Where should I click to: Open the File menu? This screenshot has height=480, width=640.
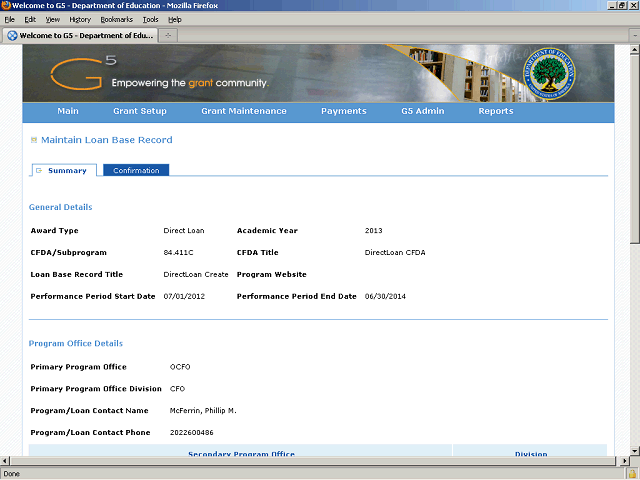[9, 20]
